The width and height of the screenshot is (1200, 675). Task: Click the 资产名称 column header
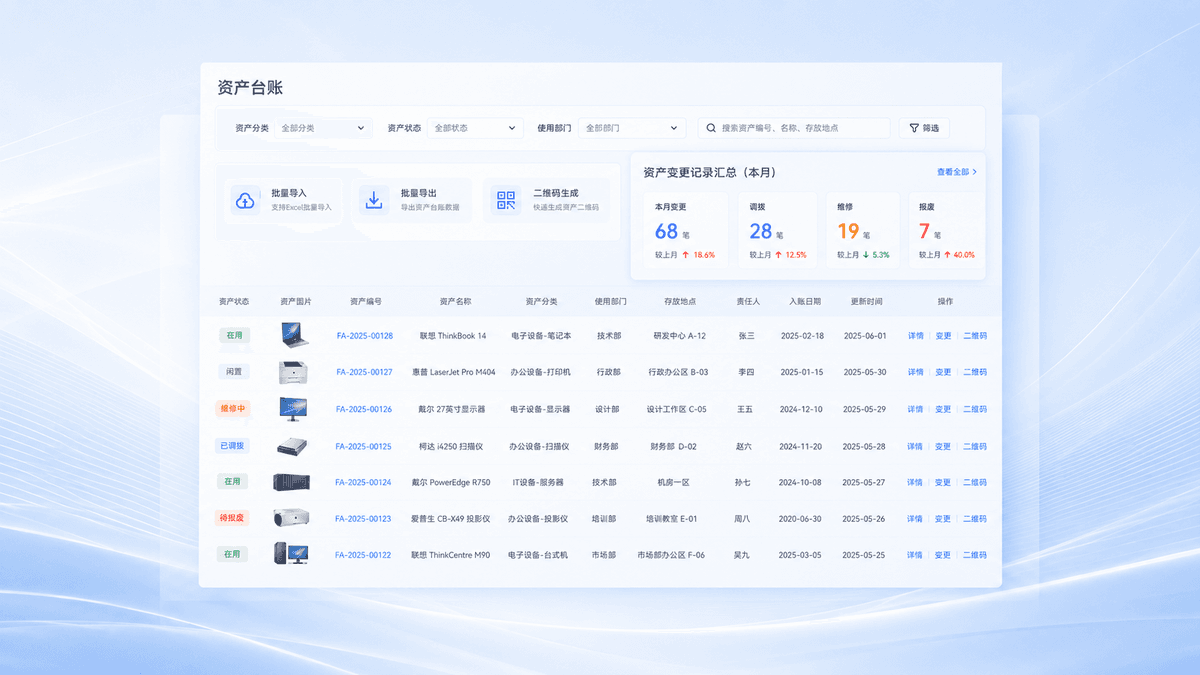pos(455,301)
